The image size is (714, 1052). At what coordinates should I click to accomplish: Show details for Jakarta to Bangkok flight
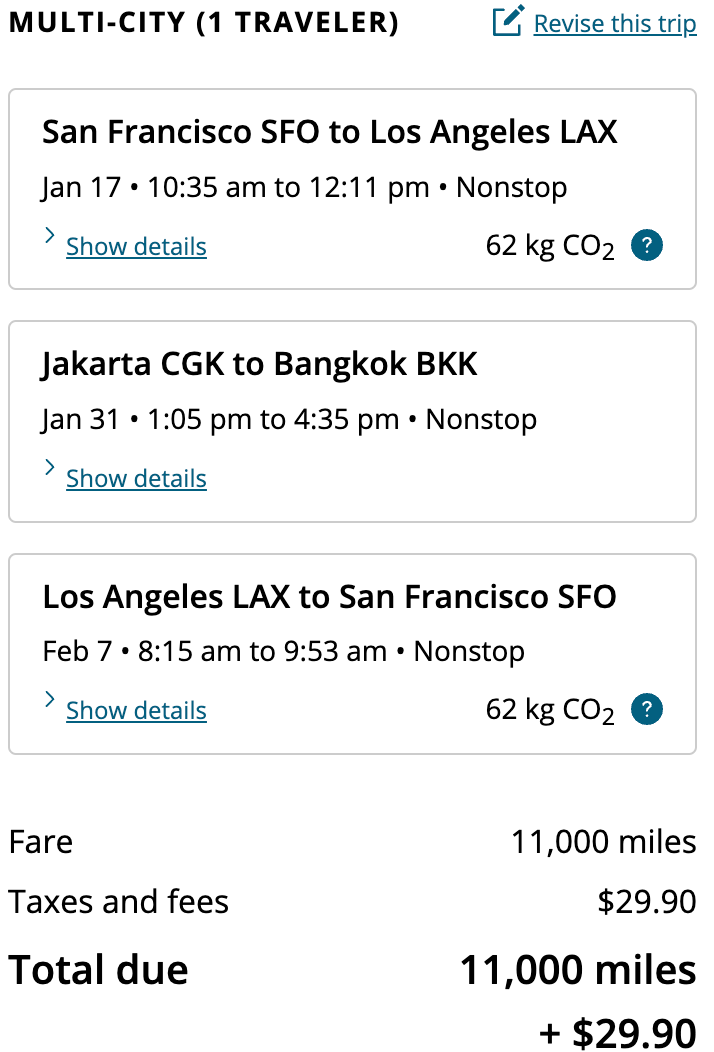[x=136, y=478]
